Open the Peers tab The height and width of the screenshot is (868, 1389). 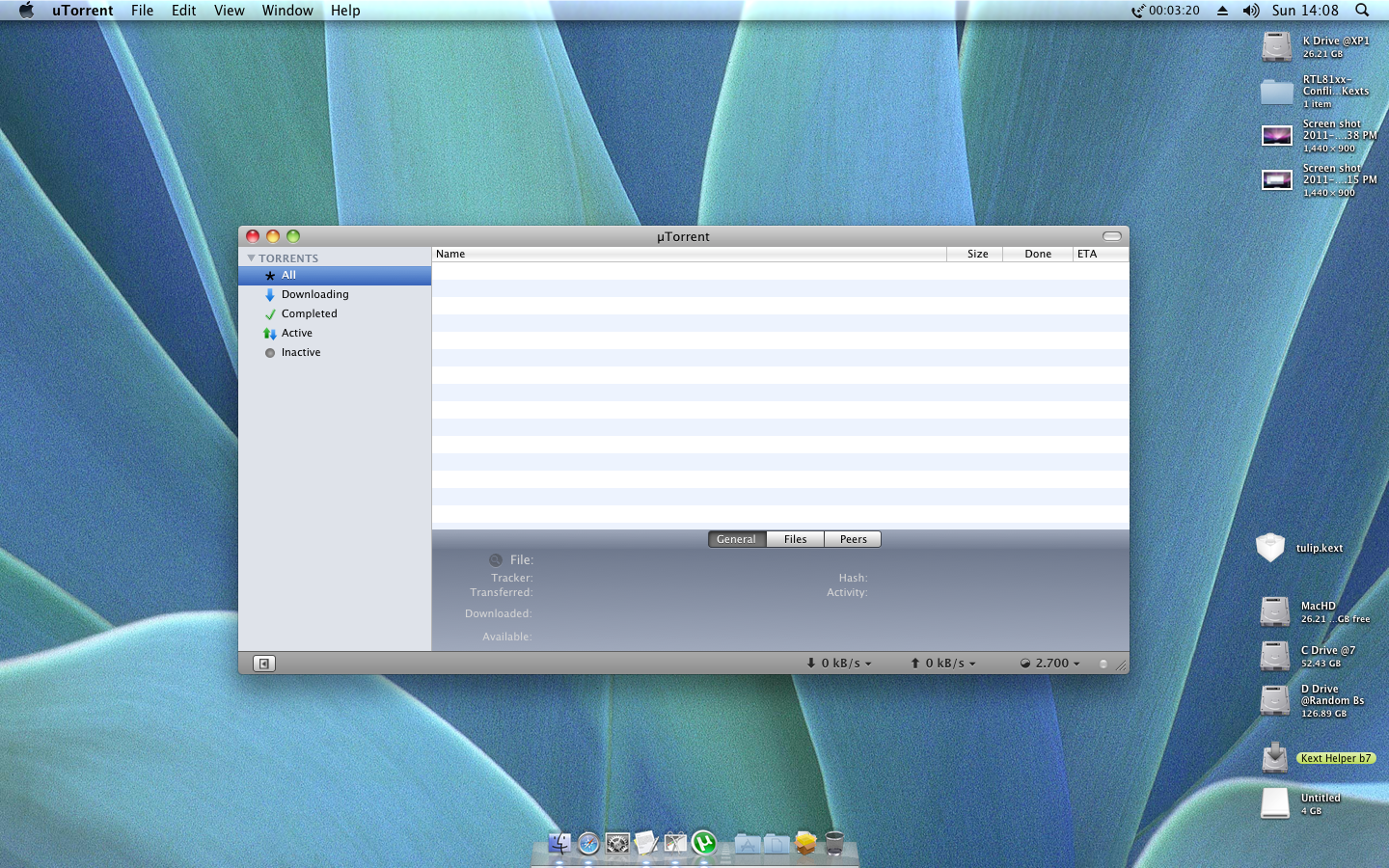tap(853, 539)
